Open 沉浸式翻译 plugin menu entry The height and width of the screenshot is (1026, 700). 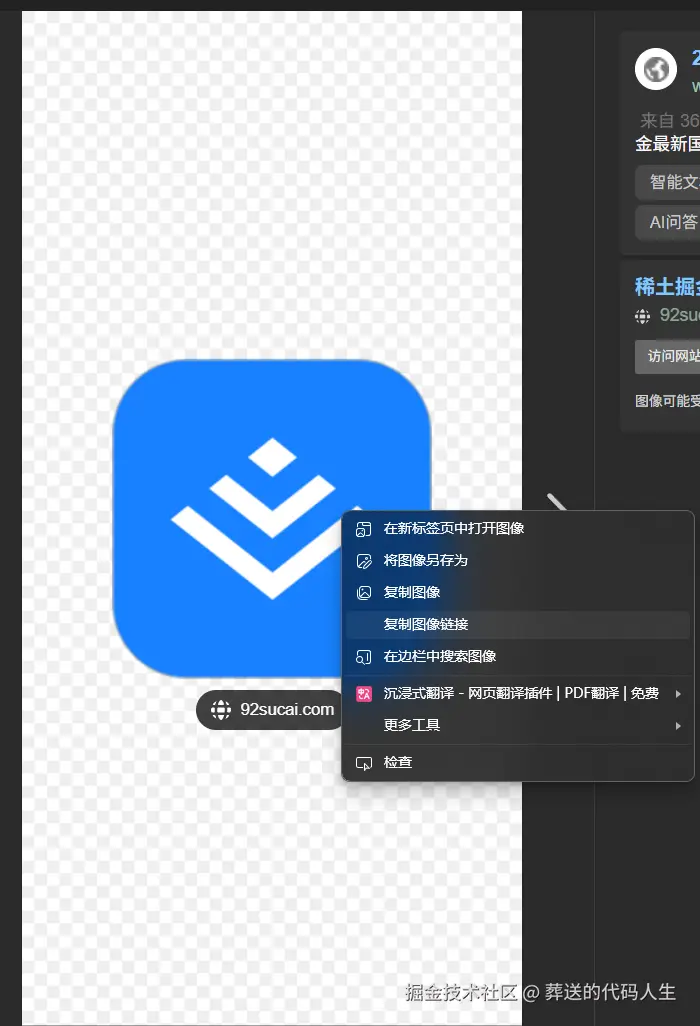point(517,694)
